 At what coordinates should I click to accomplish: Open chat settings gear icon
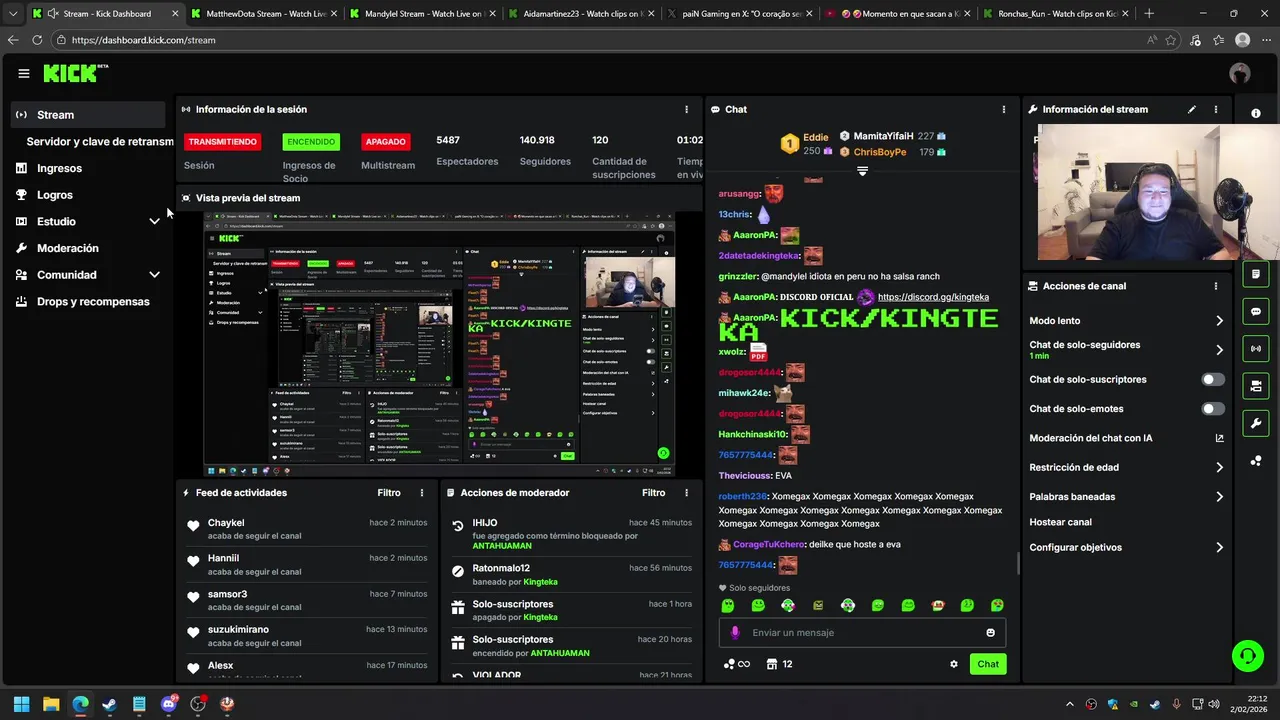tap(954, 664)
